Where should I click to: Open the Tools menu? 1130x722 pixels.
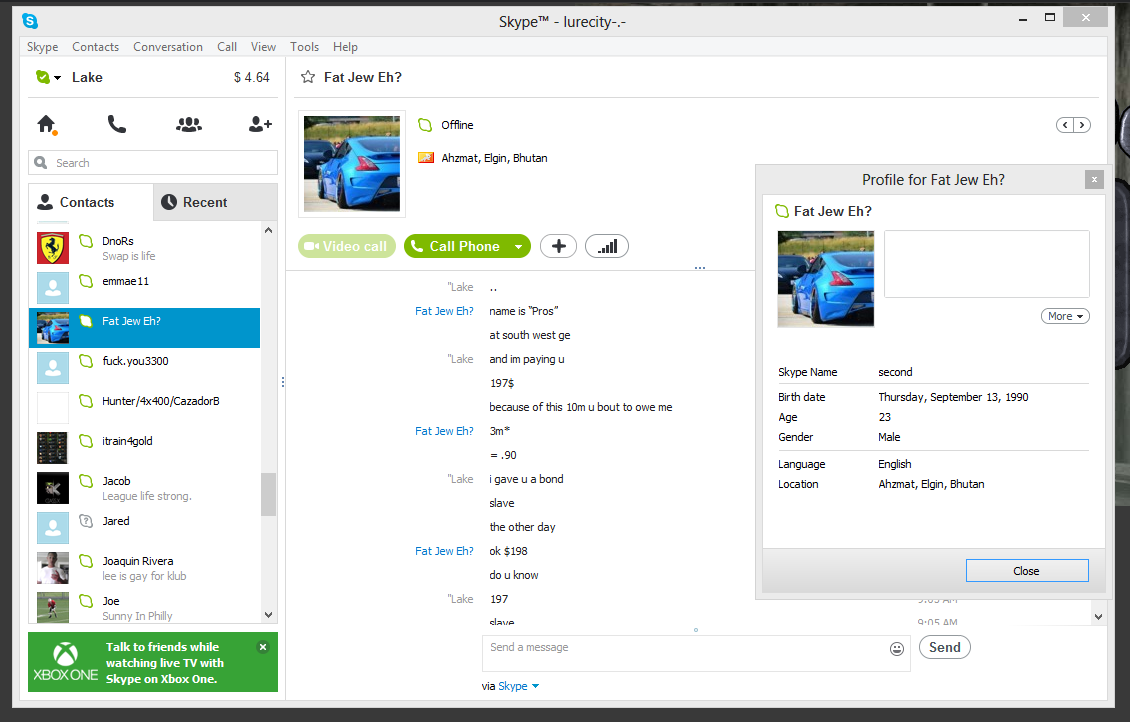304,47
